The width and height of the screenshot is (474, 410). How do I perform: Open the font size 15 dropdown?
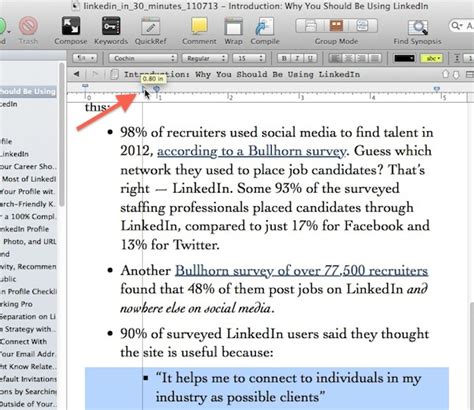point(249,58)
